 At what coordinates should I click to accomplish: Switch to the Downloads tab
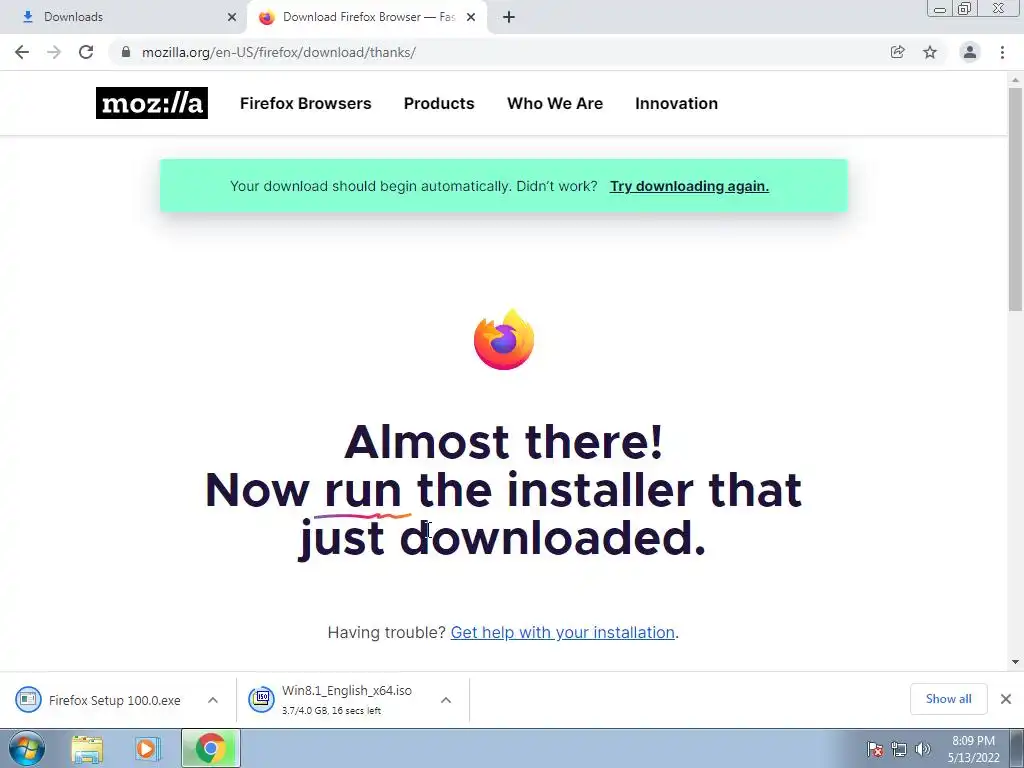[x=124, y=17]
